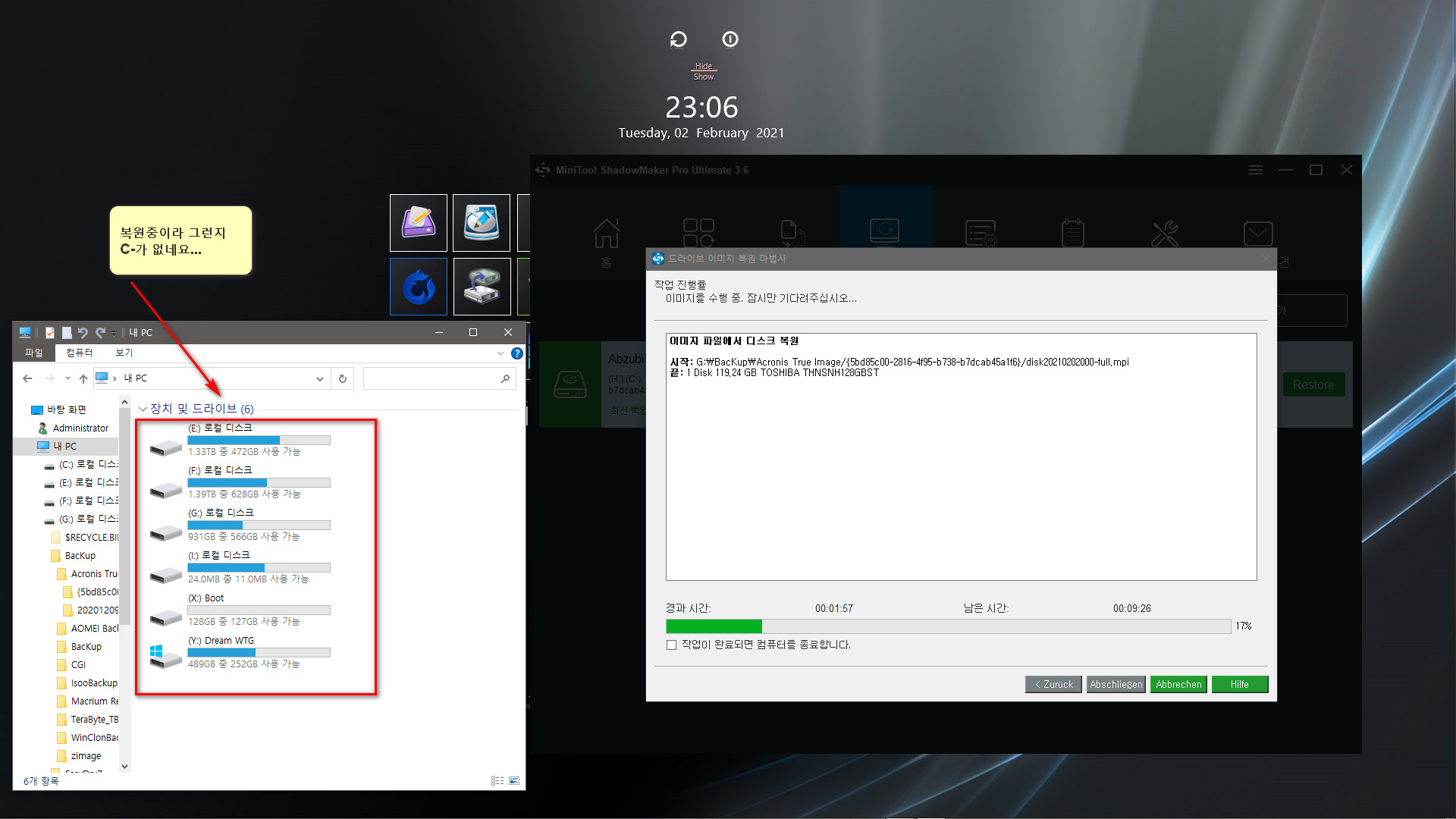Viewport: 1456px width, 819px height.
Task: Switch to details view icon in Explorer status bar
Action: click(x=497, y=780)
